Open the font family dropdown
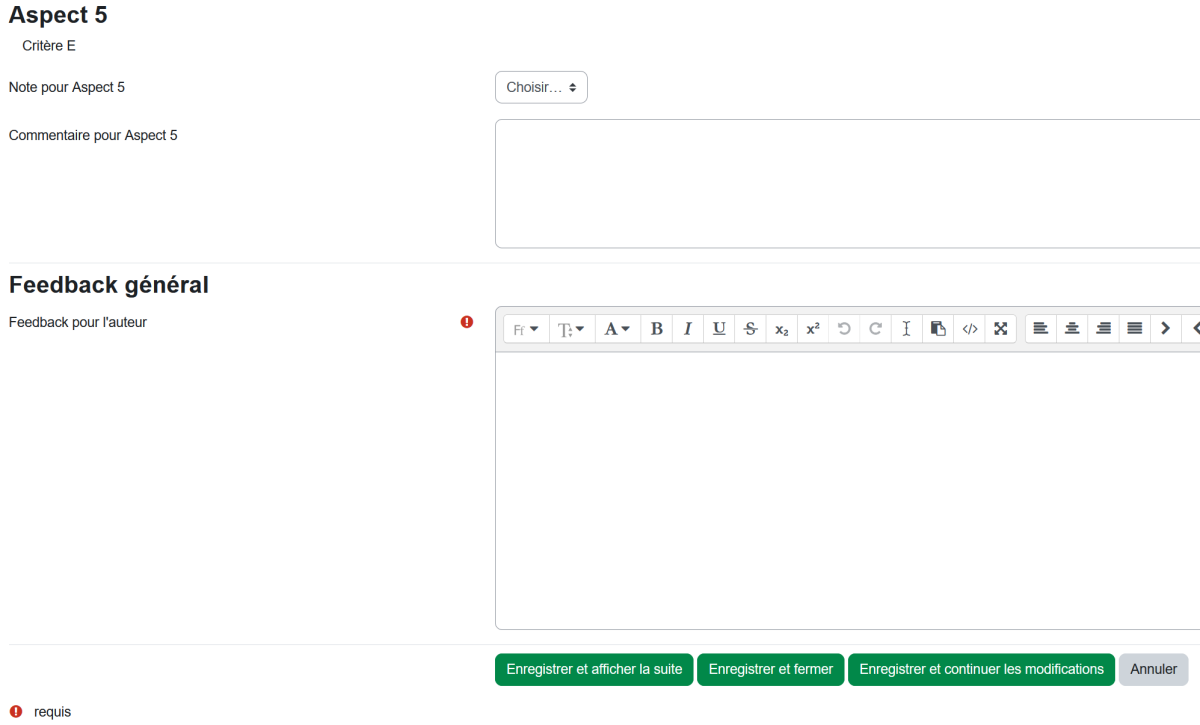The image size is (1200, 725). [526, 329]
